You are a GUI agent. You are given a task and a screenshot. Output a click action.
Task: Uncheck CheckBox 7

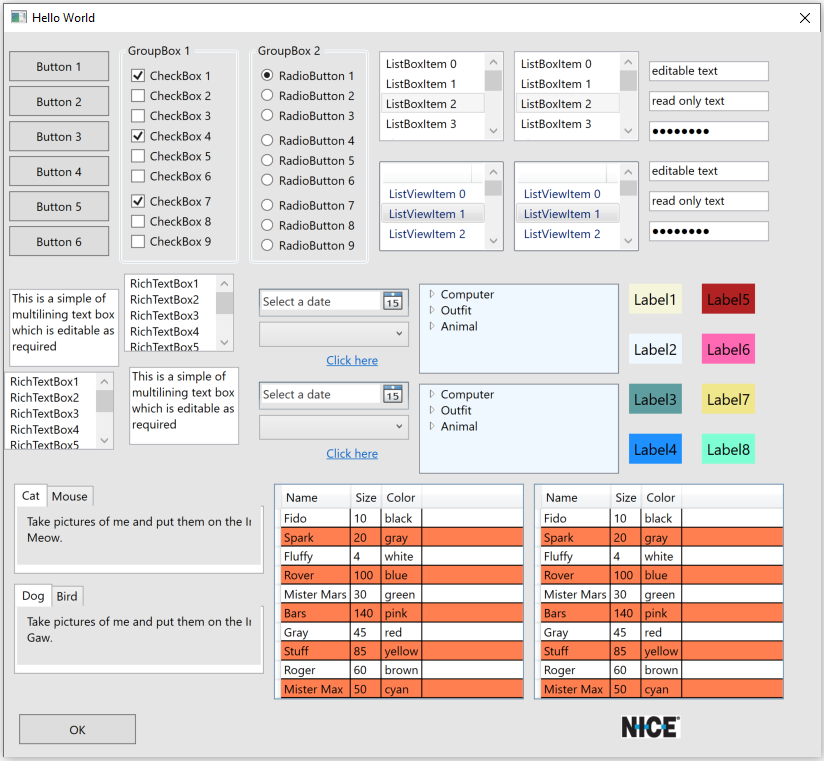click(x=138, y=202)
